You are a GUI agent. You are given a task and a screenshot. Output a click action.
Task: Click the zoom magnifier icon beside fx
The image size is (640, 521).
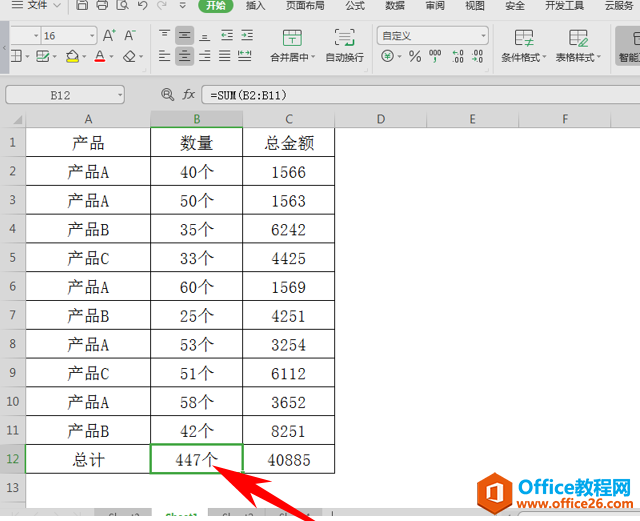(167, 95)
